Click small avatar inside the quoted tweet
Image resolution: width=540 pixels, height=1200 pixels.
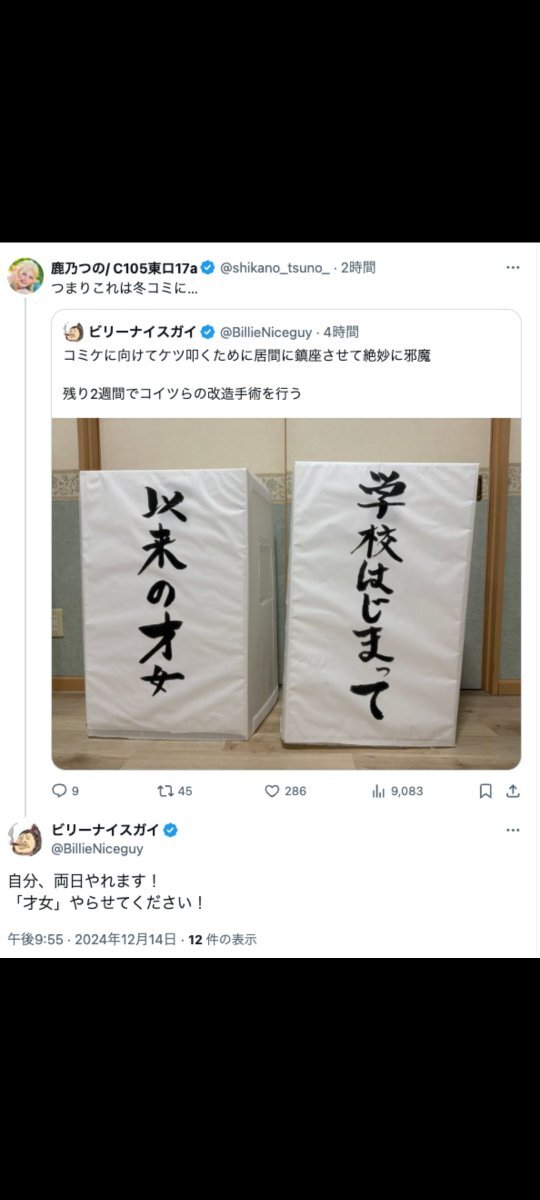(73, 331)
